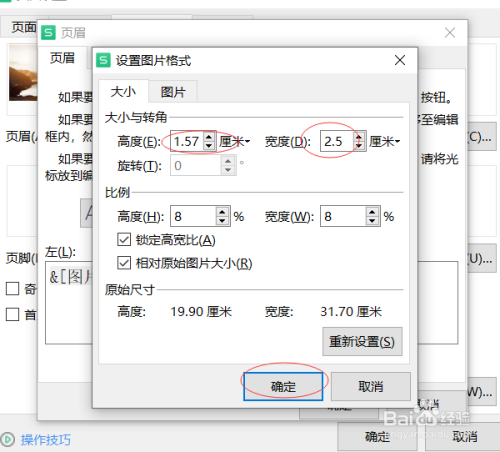The width and height of the screenshot is (500, 452).
Task: Click the WPS logo icon in 设置图片格式 title bar
Action: tap(103, 60)
